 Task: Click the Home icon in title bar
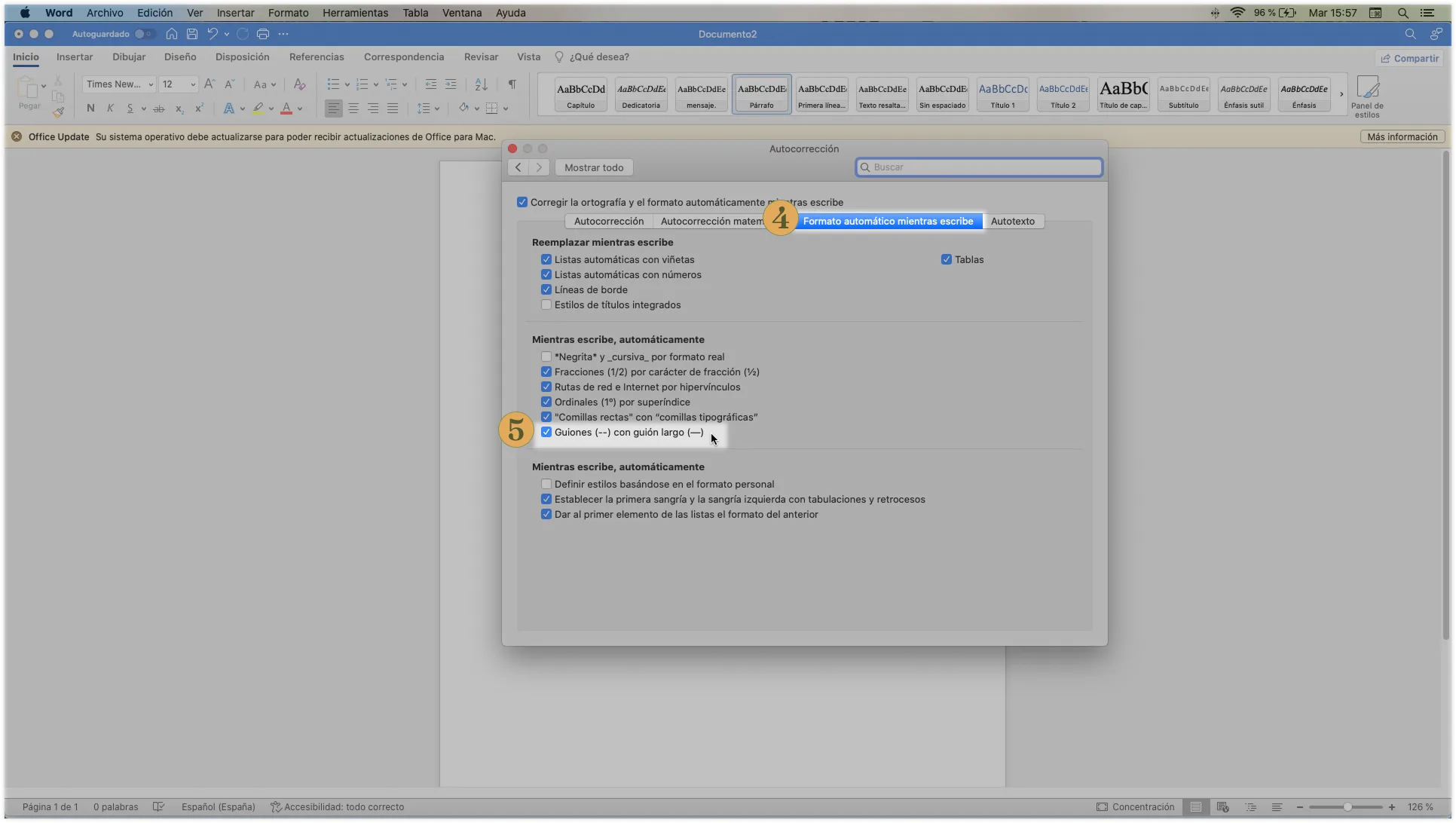(x=172, y=34)
